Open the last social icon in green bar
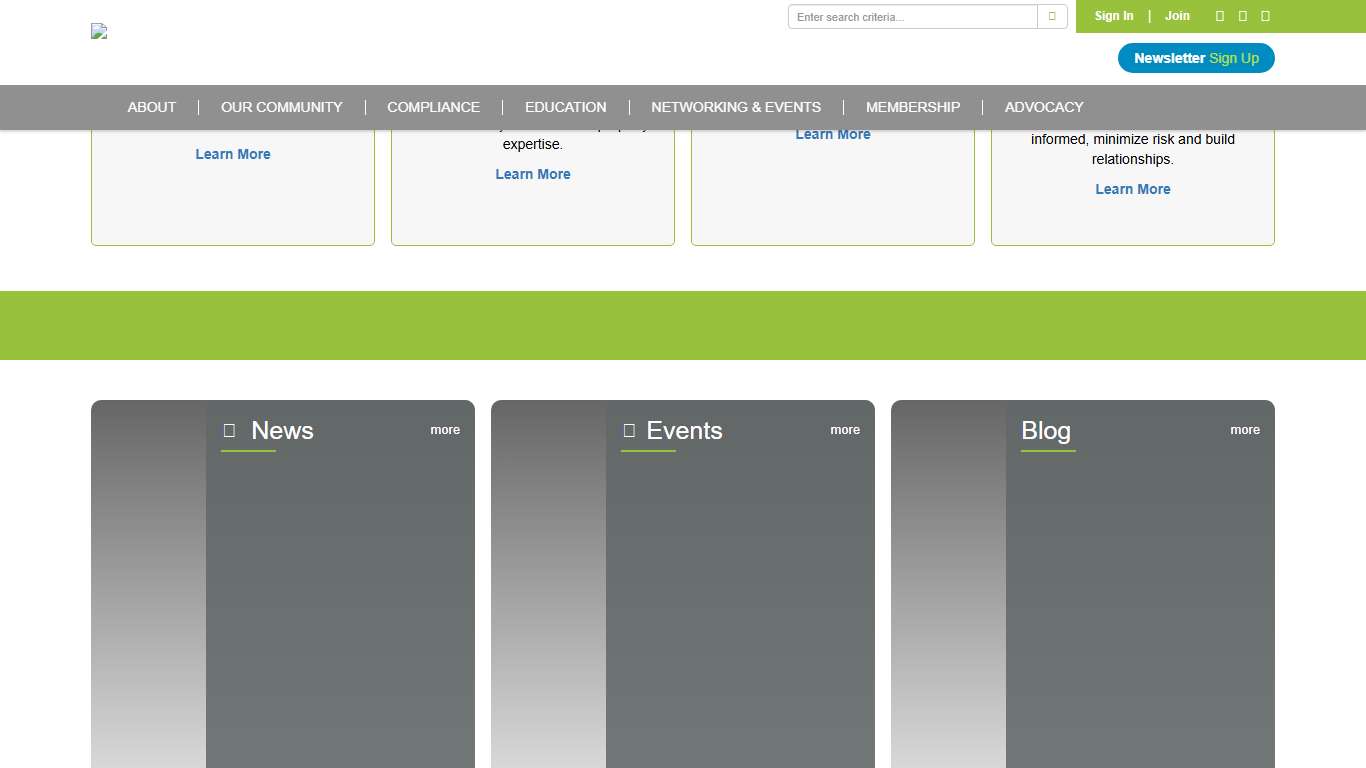The image size is (1366, 768). coord(1265,16)
